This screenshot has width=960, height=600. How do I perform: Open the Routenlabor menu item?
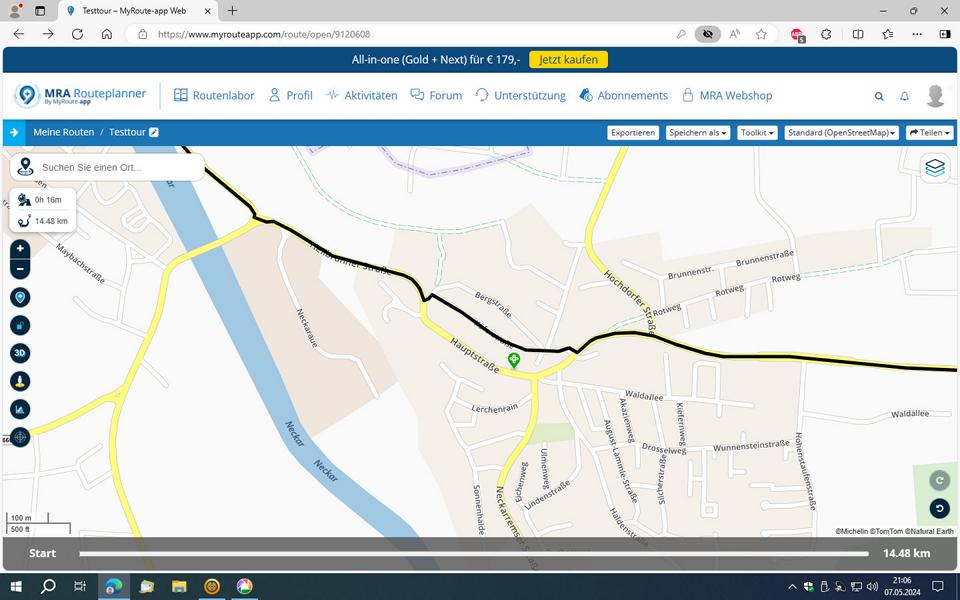point(214,96)
